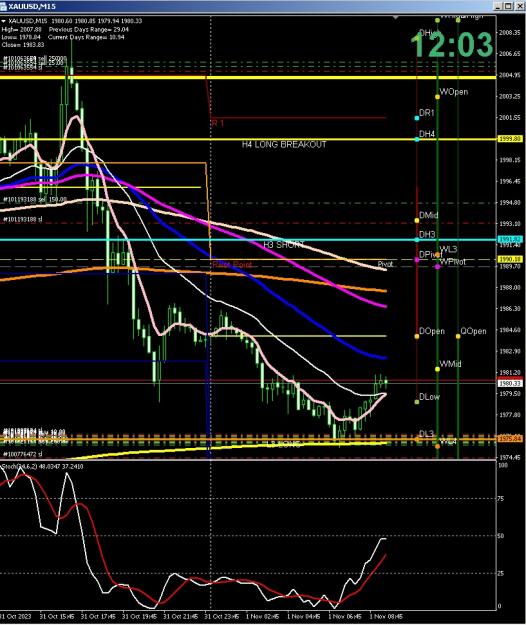The width and height of the screenshot is (526, 625).
Task: Click the orange 1975.84 price tag
Action: (510, 439)
